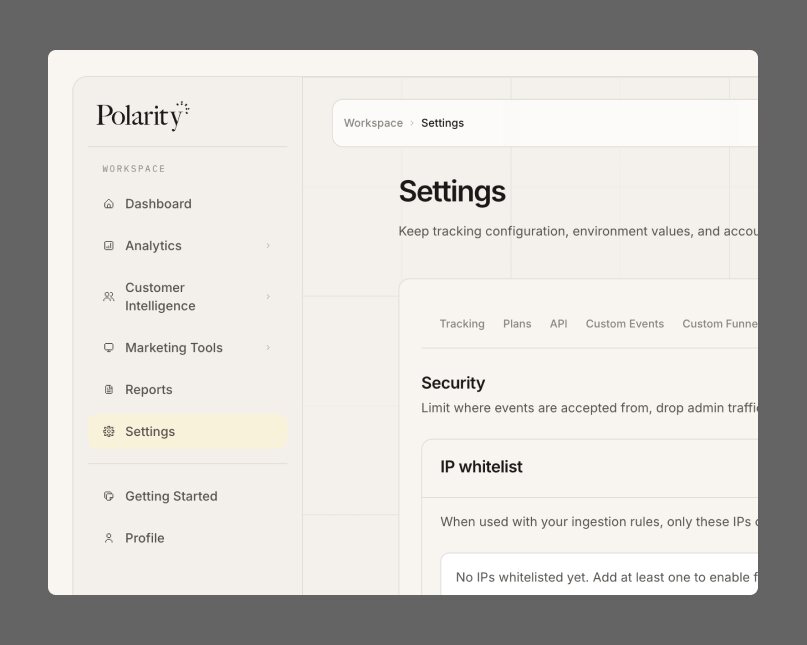Go to the Getting Started label
807x645 pixels.
click(x=171, y=496)
